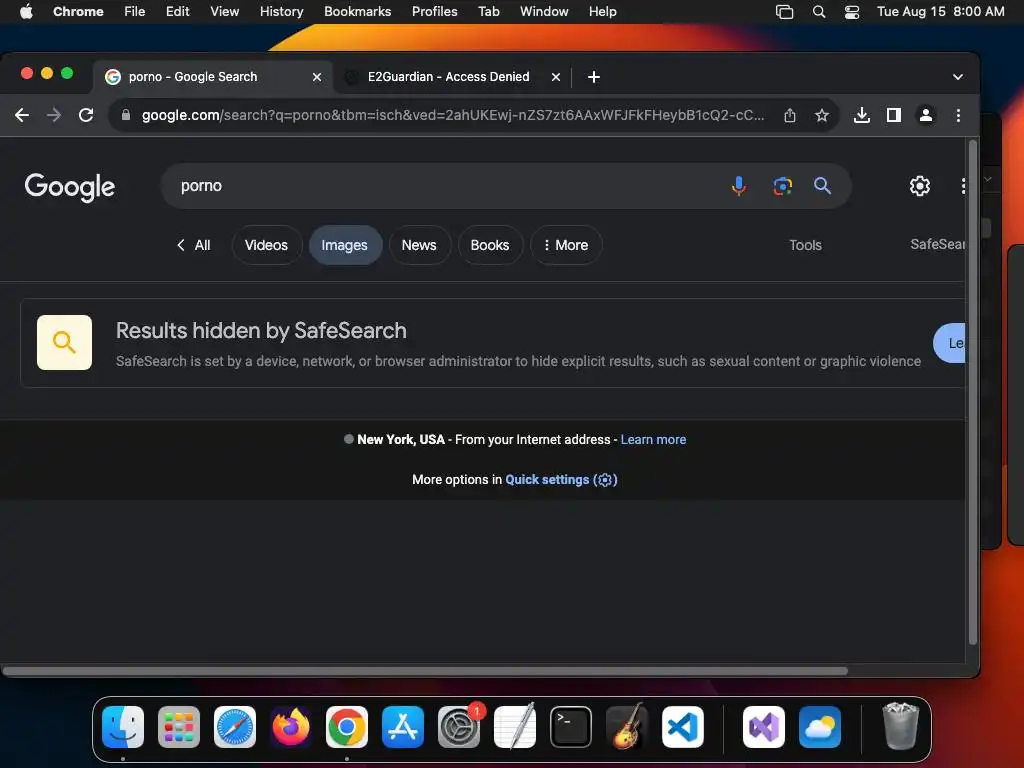Image resolution: width=1024 pixels, height=768 pixels.
Task: Open the Profiles menu
Action: [434, 12]
